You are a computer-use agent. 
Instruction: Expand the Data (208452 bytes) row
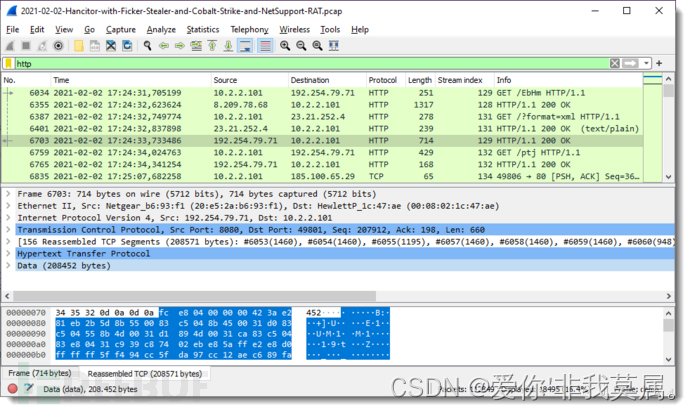coord(8,265)
